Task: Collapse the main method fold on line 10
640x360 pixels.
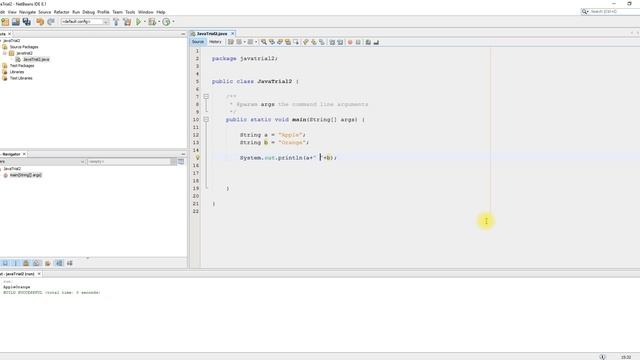Action: pyautogui.click(x=206, y=120)
